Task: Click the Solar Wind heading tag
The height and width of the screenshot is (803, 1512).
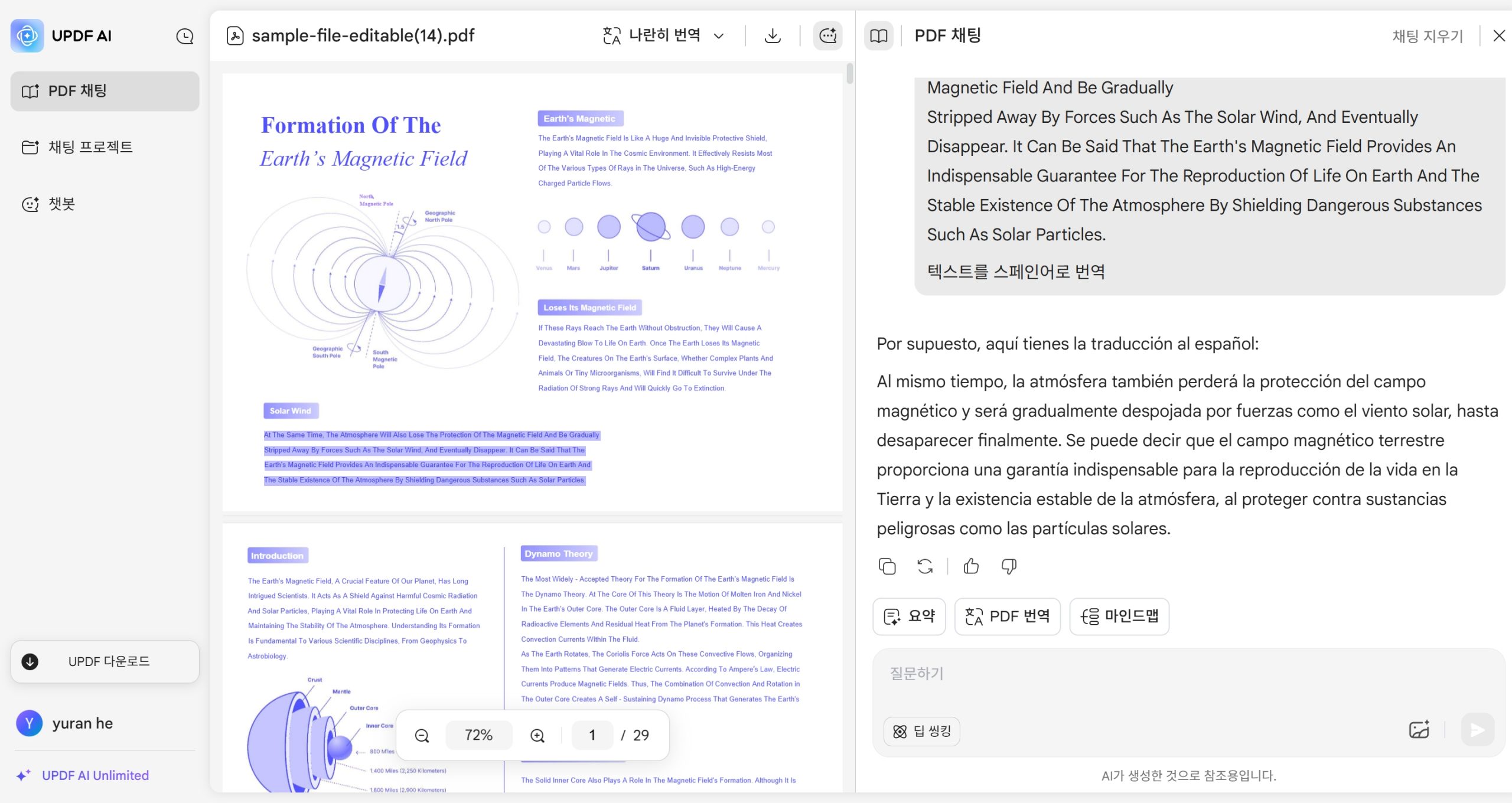Action: click(291, 411)
